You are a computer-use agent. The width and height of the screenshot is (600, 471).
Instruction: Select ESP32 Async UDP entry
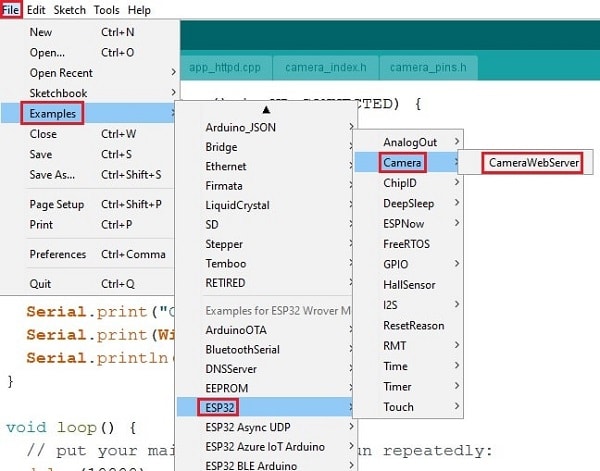[x=266, y=427]
